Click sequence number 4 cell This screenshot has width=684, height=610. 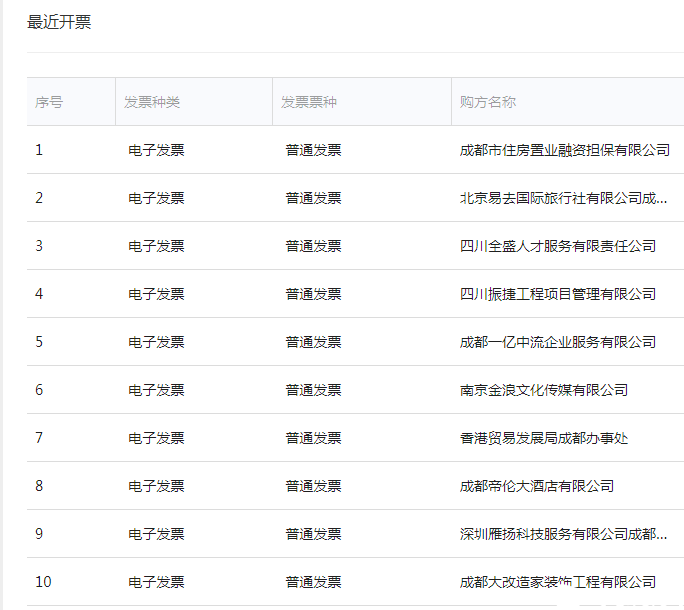tap(39, 294)
